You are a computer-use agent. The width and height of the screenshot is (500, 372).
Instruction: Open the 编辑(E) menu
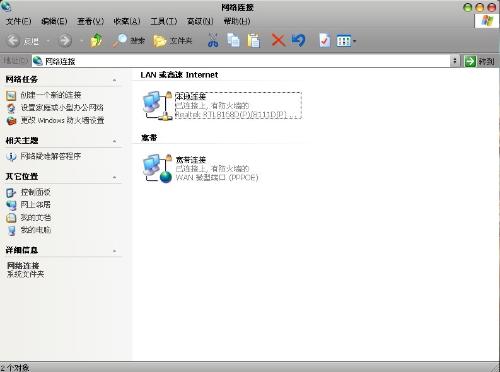point(54,21)
